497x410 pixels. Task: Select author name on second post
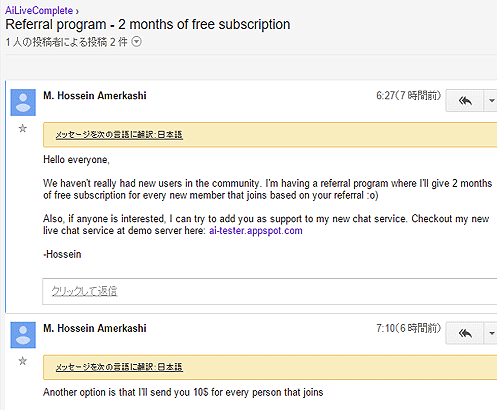point(95,328)
